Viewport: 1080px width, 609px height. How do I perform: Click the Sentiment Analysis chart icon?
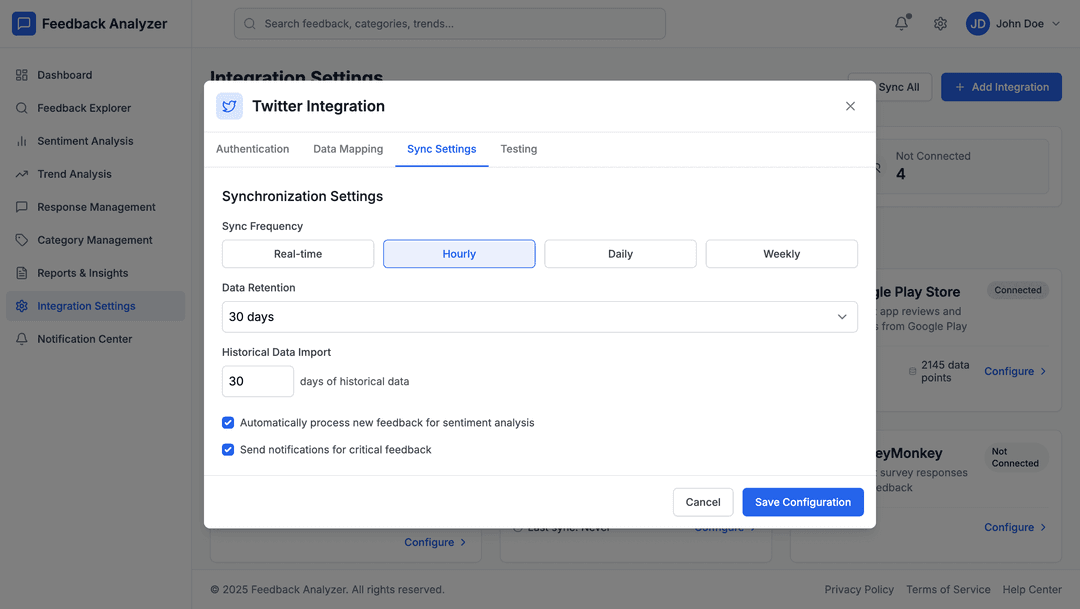tap(22, 141)
